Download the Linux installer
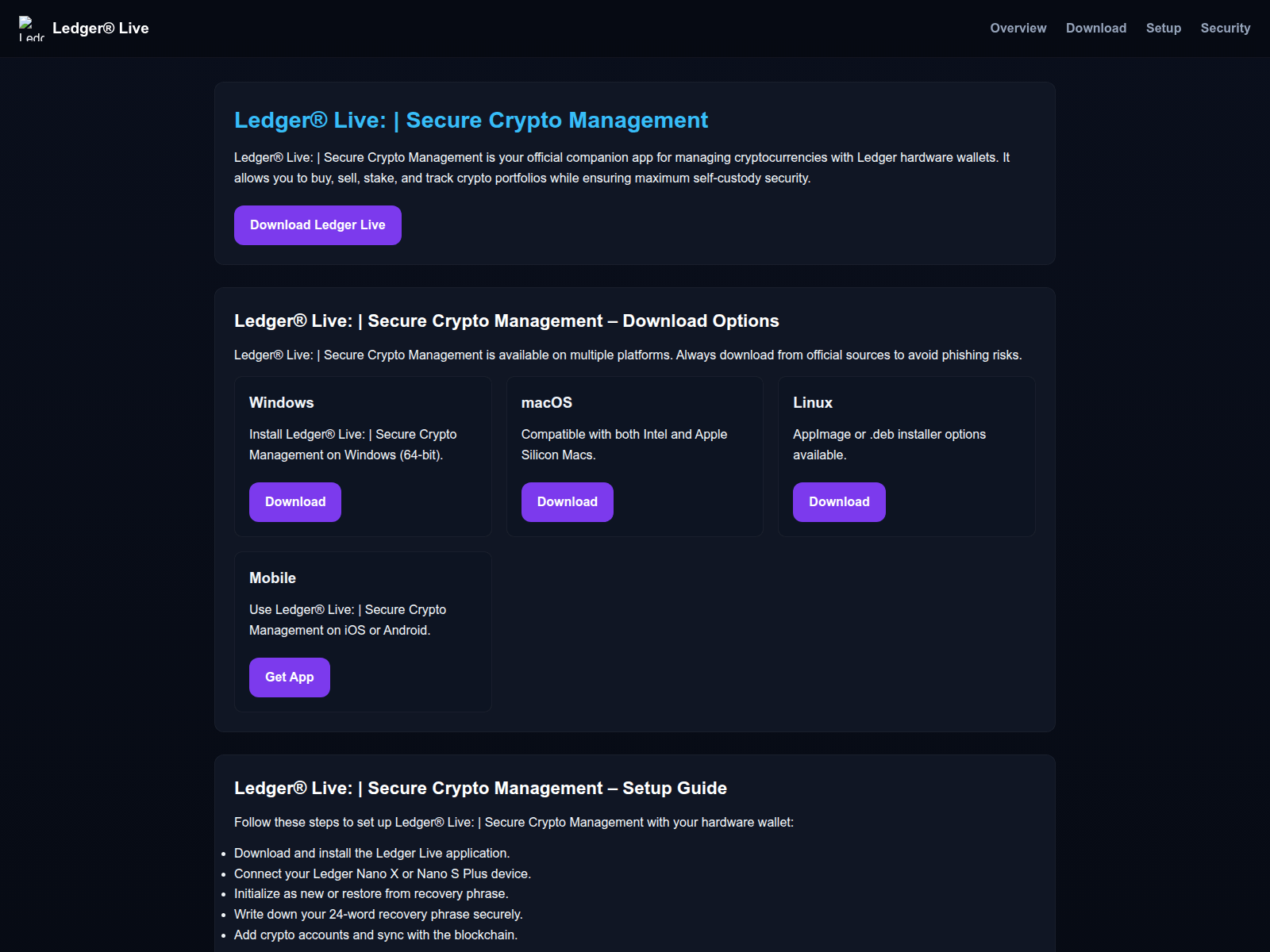 838,501
